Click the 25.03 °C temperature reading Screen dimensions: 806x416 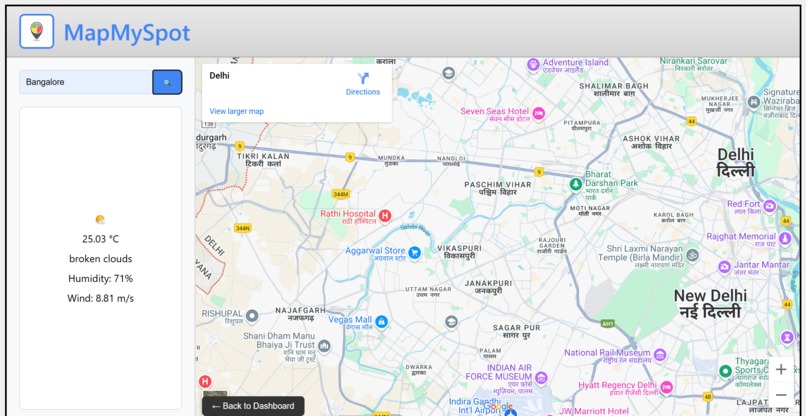pos(100,239)
